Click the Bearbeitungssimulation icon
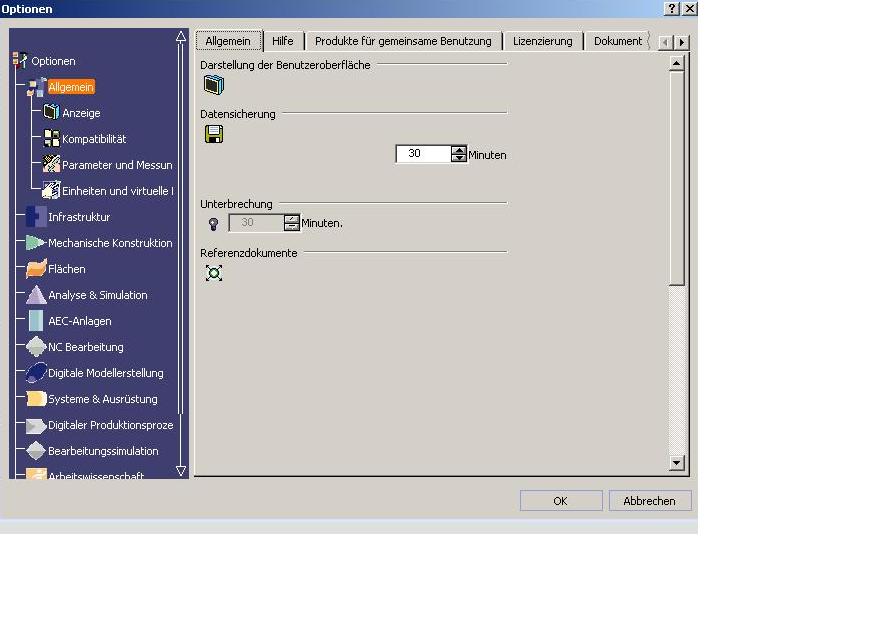This screenshot has width=879, height=621. pyautogui.click(x=36, y=451)
